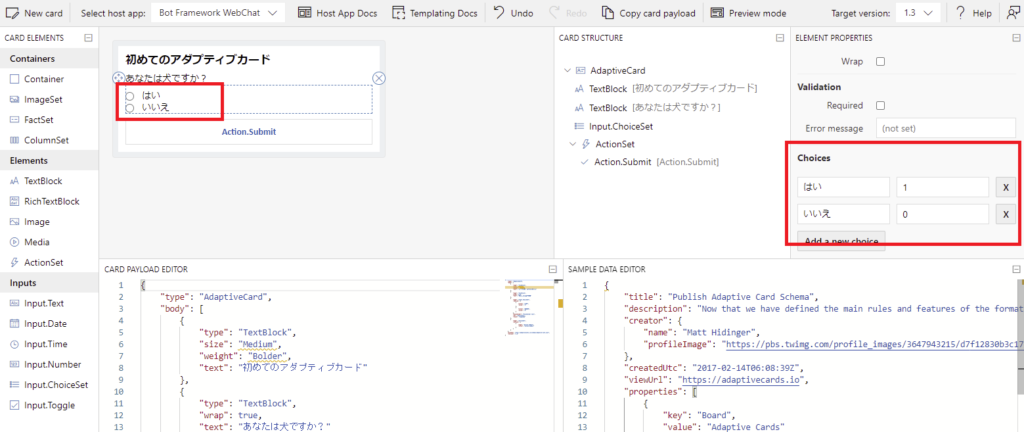Collapse the AdaptiveCard tree node
Image resolution: width=1024 pixels, height=432 pixels.
(x=566, y=70)
